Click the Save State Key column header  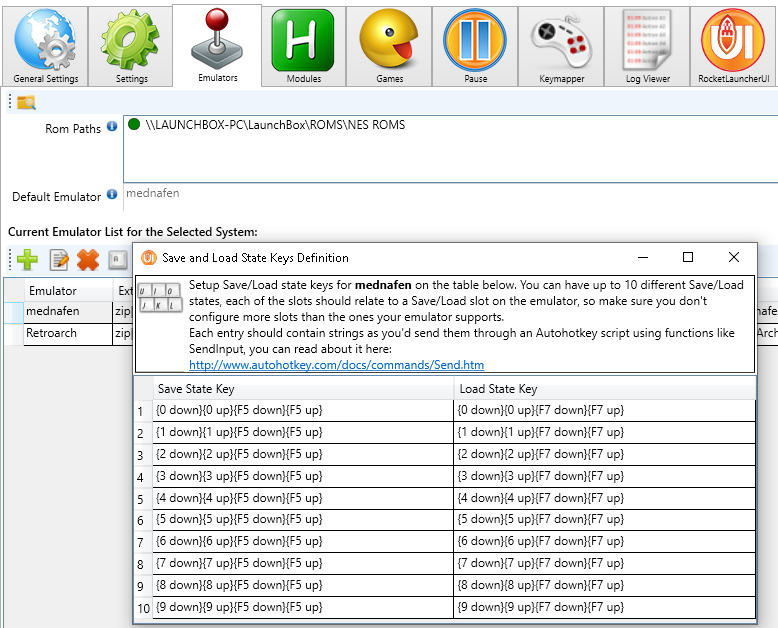click(303, 389)
